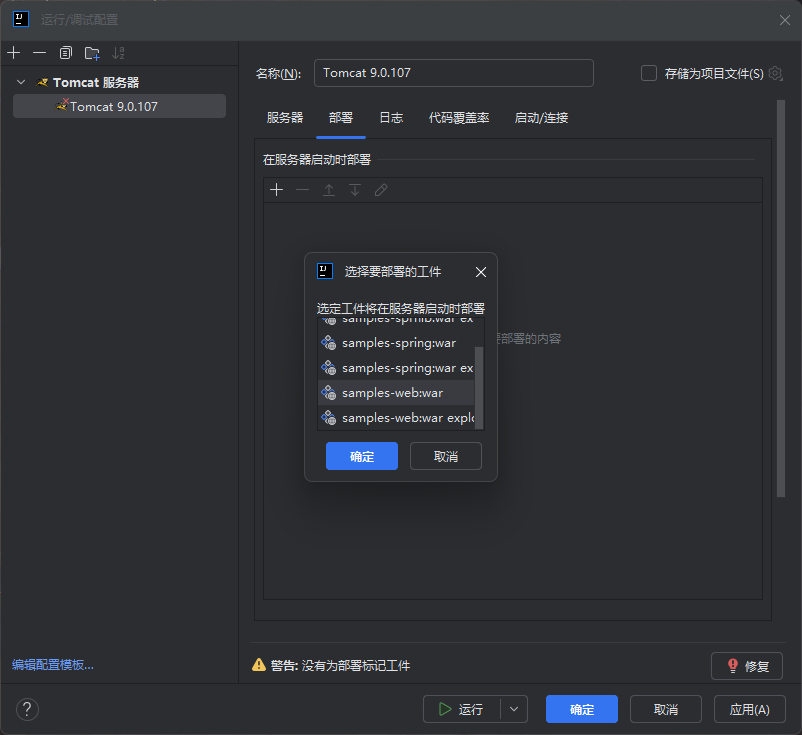Image resolution: width=802 pixels, height=735 pixels.
Task: Choose the samples-web:war artifact
Action: point(396,392)
